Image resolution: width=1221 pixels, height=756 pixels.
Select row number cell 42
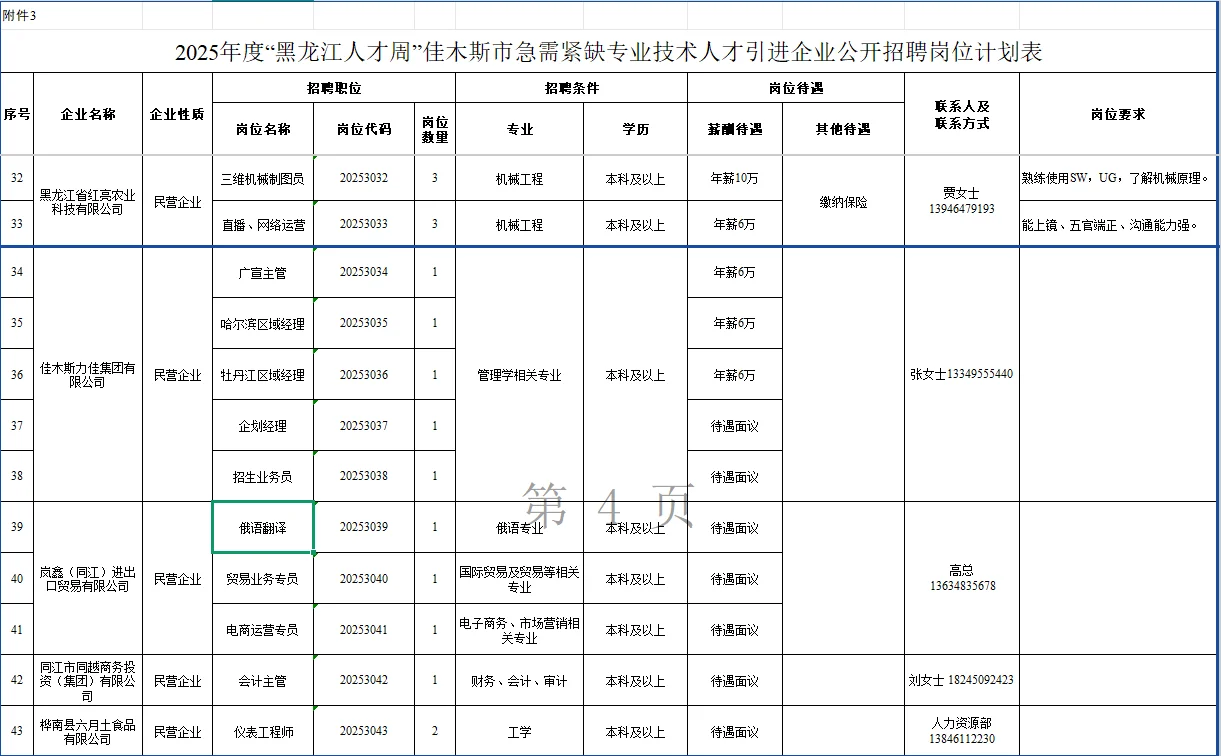pos(17,680)
